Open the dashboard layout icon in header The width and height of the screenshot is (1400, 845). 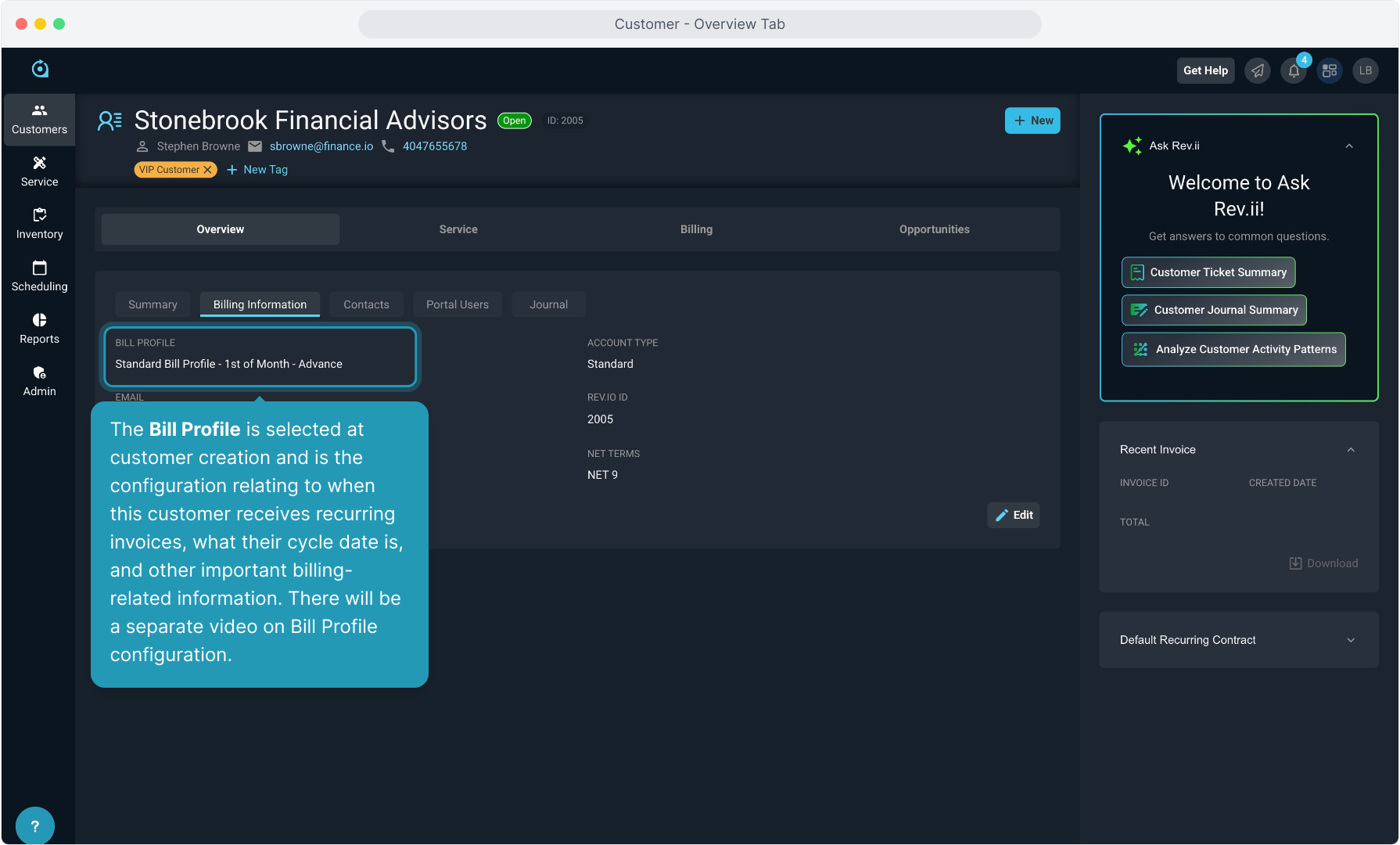(1329, 71)
